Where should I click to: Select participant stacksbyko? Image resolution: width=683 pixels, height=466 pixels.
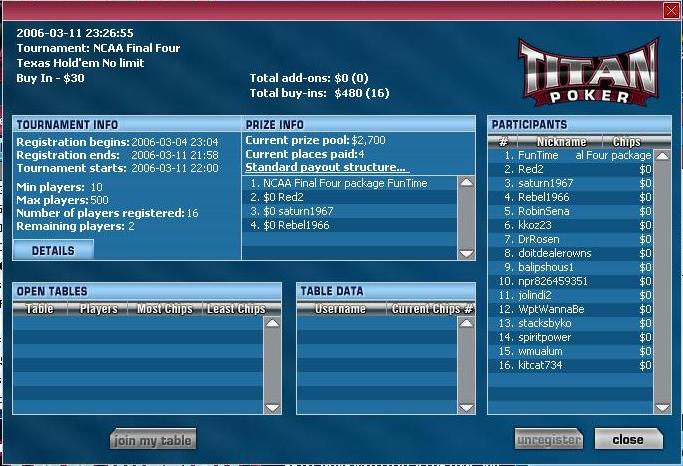point(571,323)
